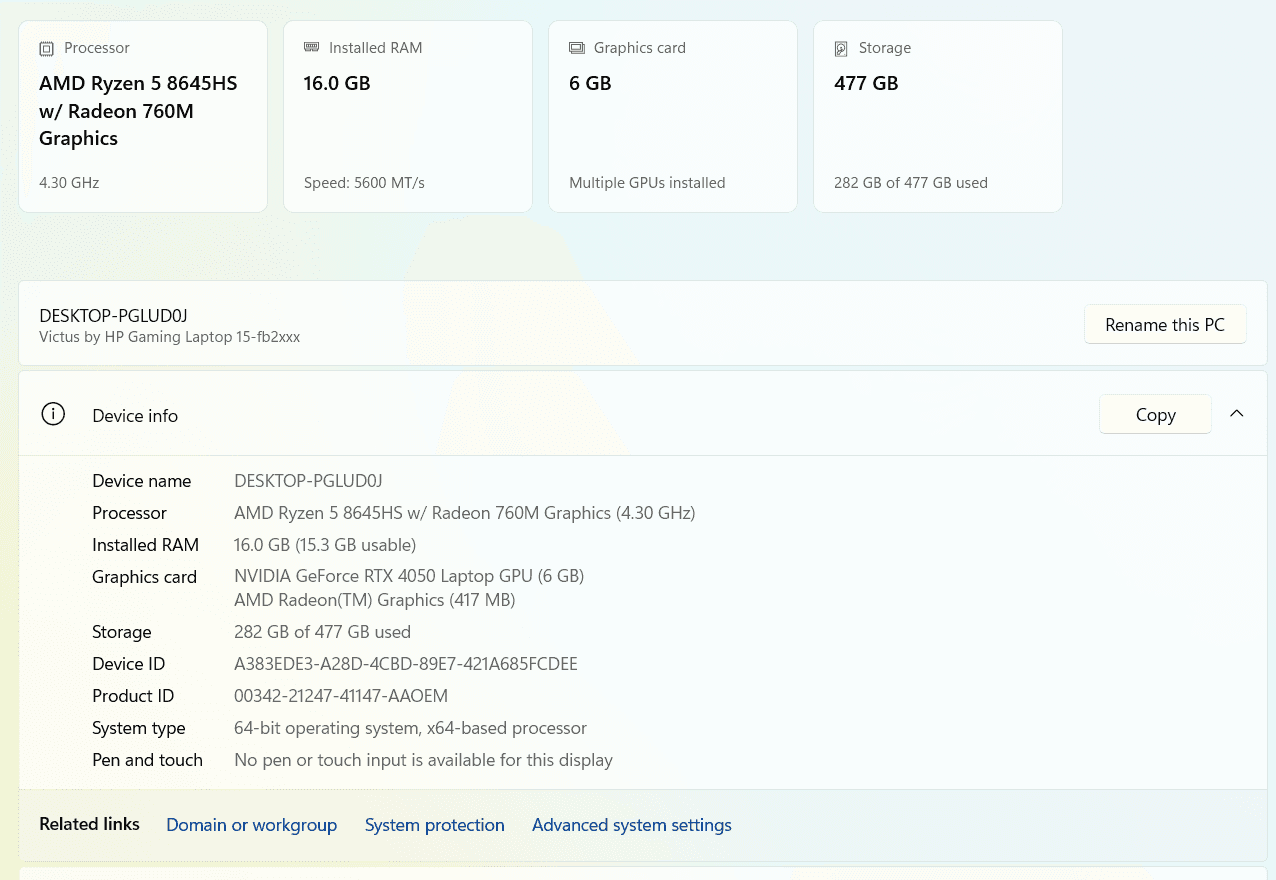Select '16.0 GB (15.3 GB usable)' value

(x=325, y=545)
